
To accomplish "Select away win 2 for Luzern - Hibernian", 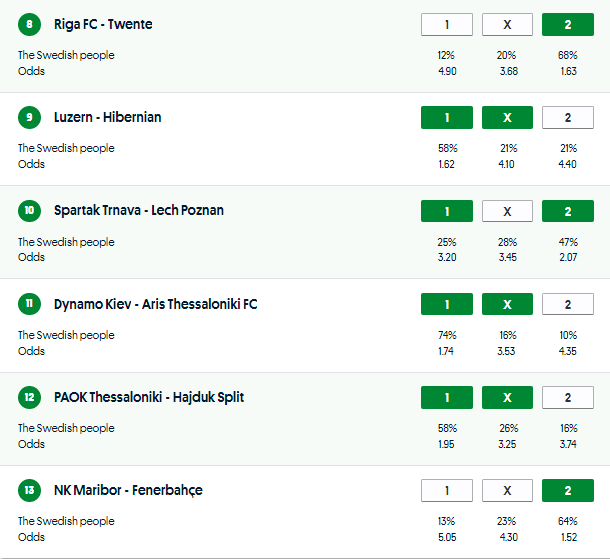I will (567, 118).
